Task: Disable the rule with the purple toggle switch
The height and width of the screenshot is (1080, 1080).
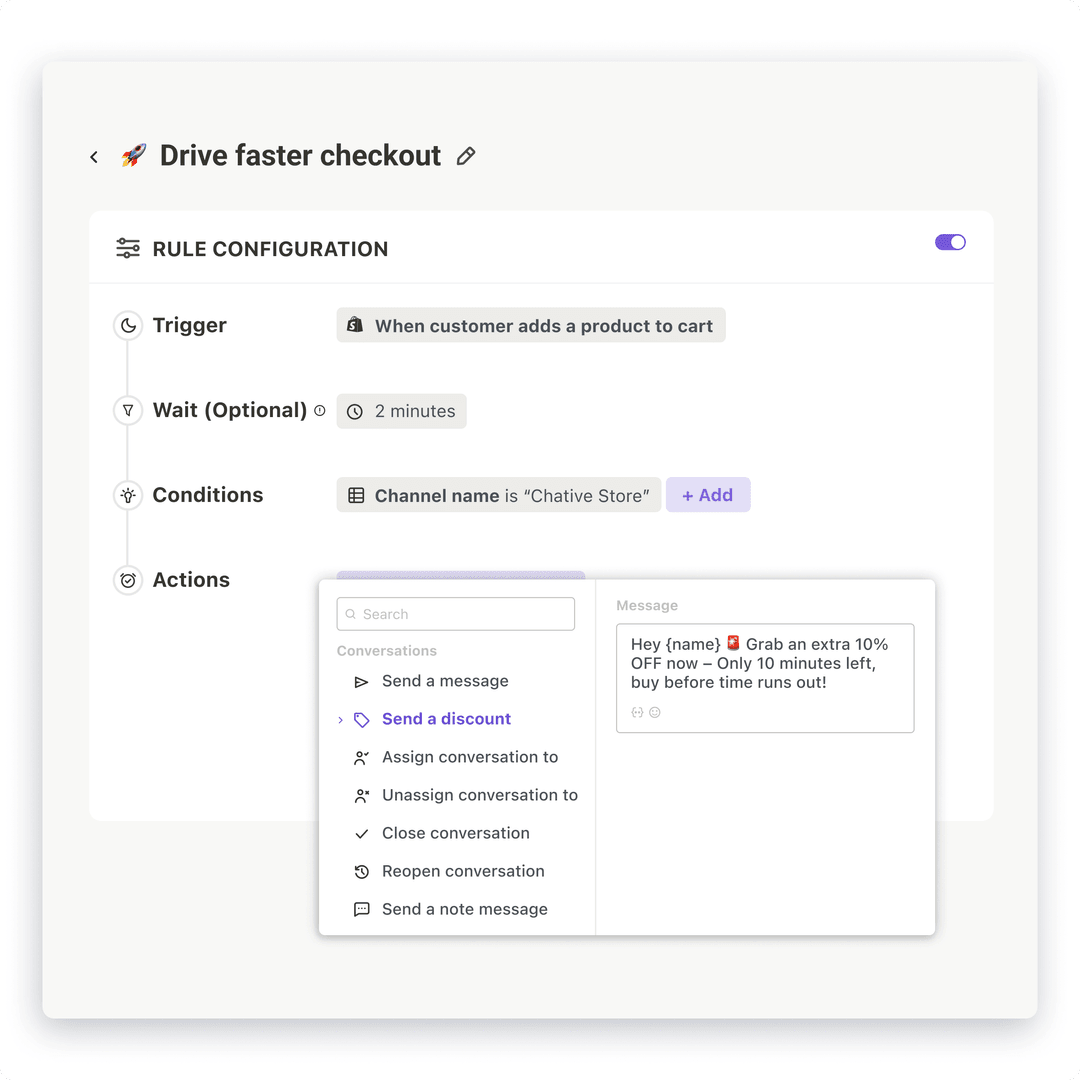Action: point(950,242)
